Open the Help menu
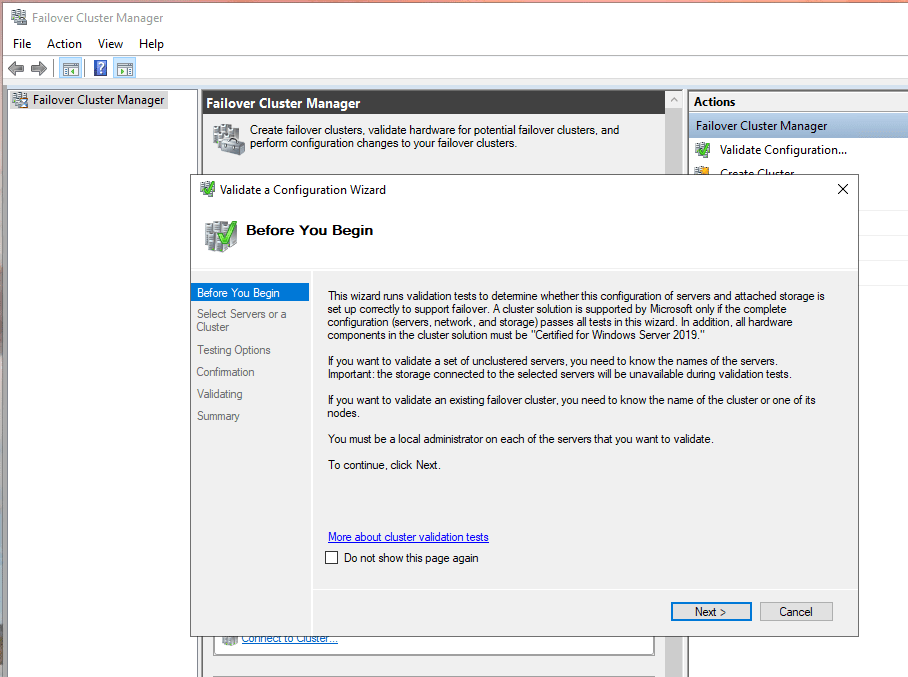 [x=151, y=44]
